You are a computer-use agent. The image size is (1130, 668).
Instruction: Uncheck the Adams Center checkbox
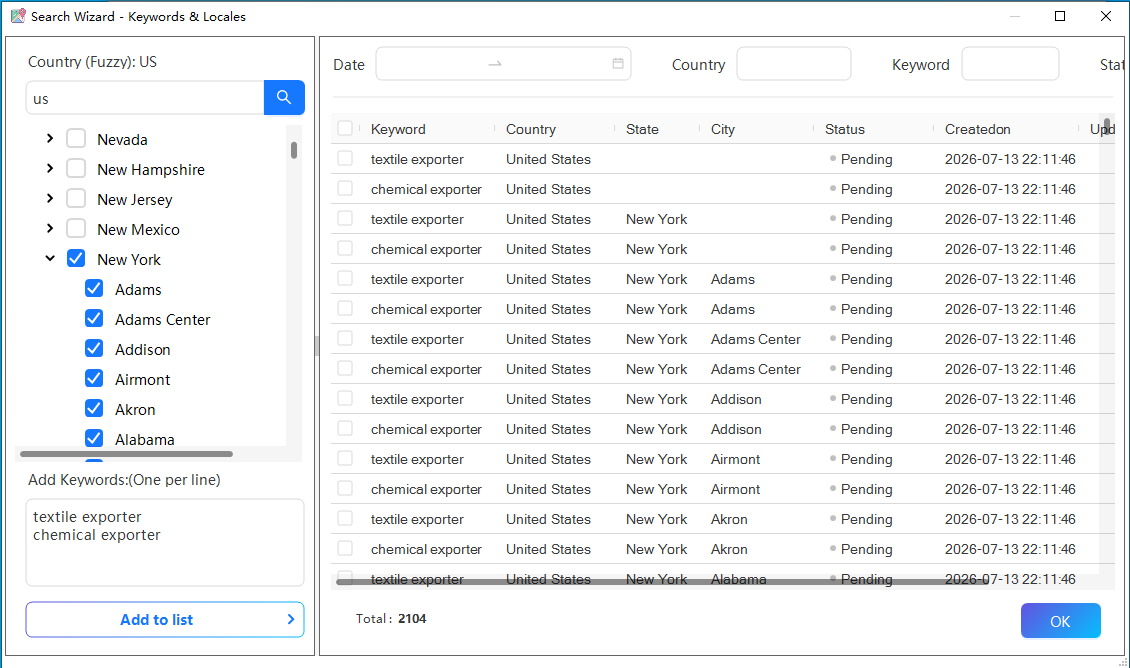[94, 319]
